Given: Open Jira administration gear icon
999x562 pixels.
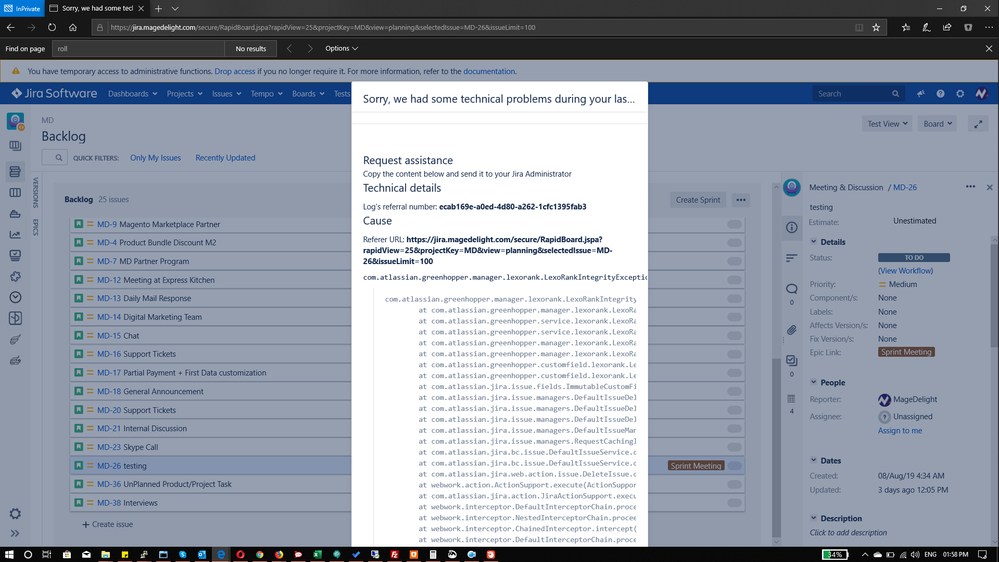Looking at the screenshot, I should coord(960,94).
